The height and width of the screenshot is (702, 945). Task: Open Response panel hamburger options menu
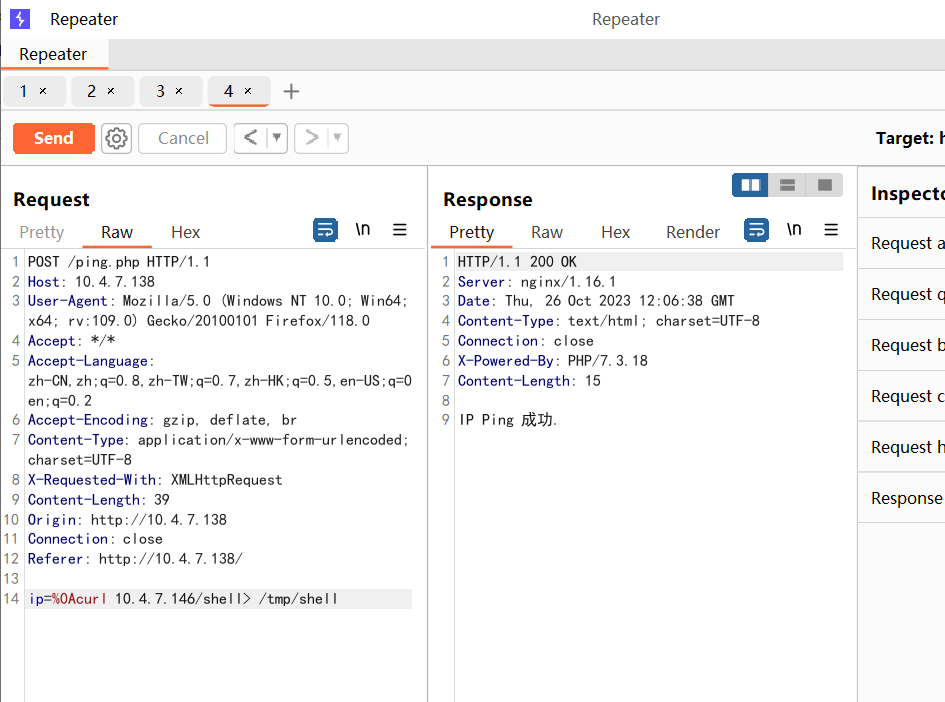click(x=831, y=230)
